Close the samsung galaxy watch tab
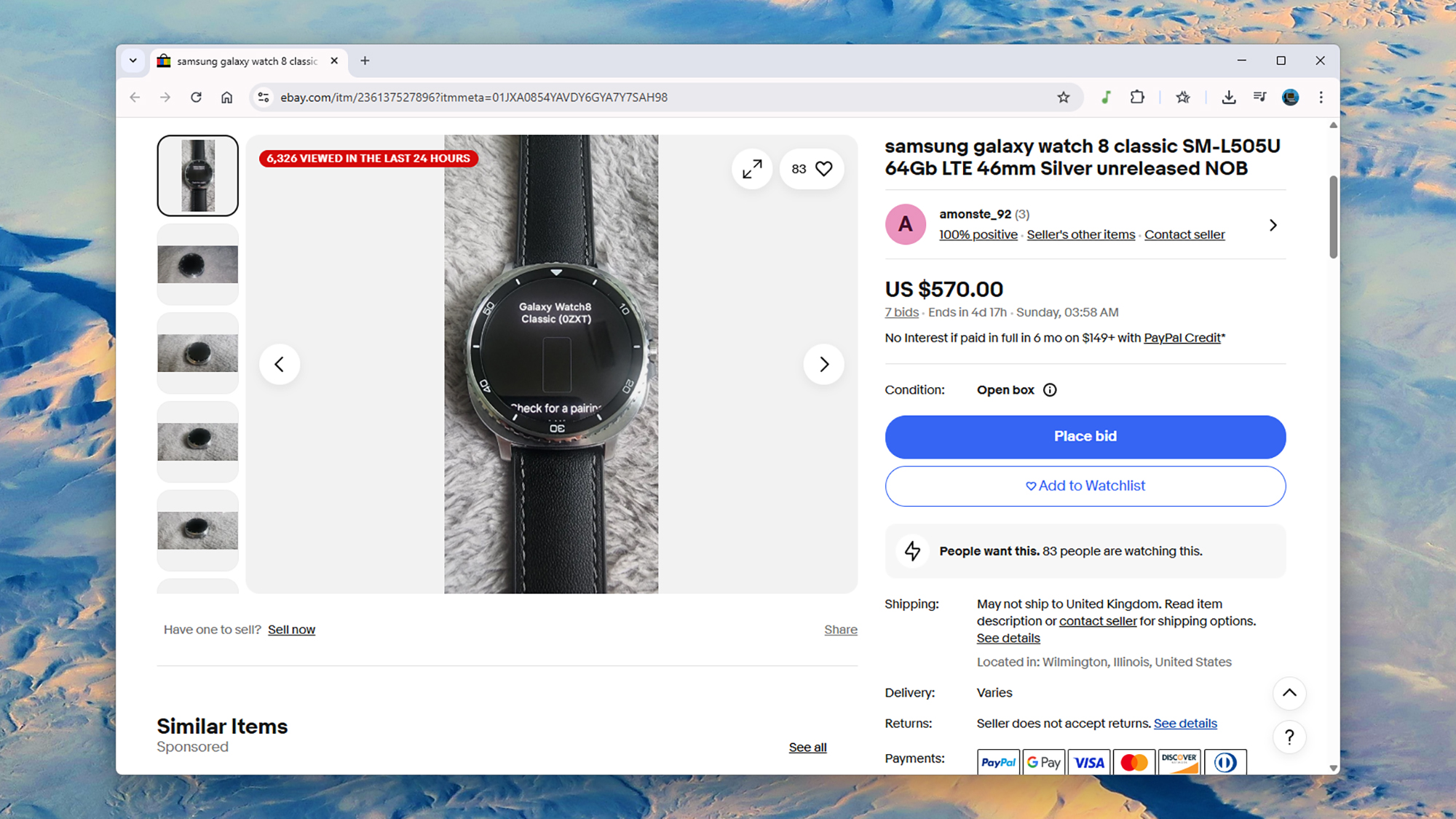1456x819 pixels. (334, 61)
